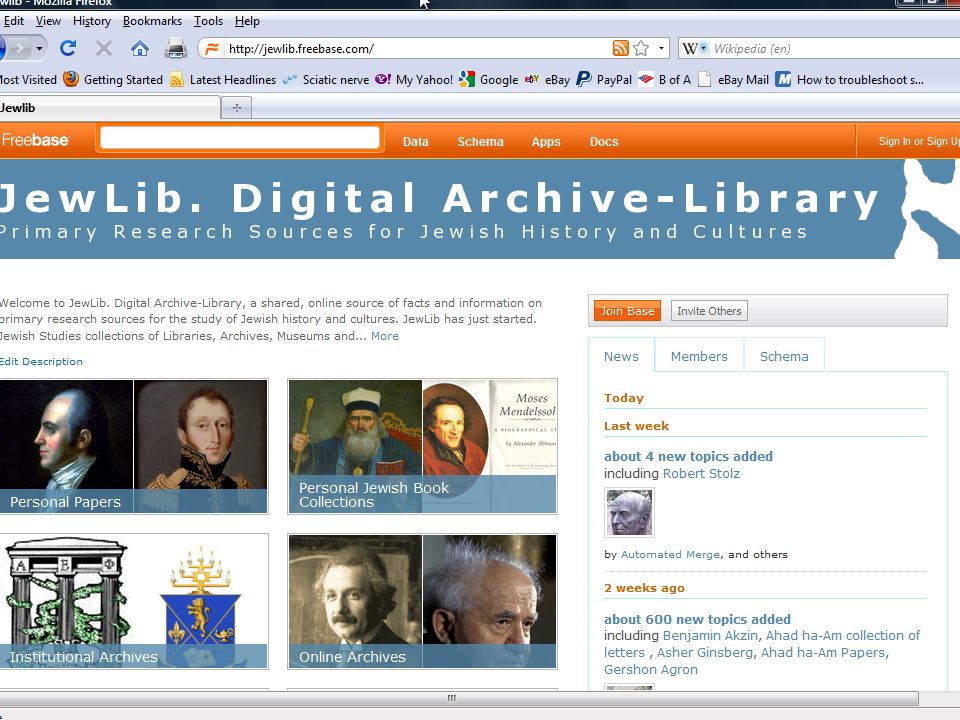Open Latest Headlines feed bookmark icon
960x720 pixels.
177,80
